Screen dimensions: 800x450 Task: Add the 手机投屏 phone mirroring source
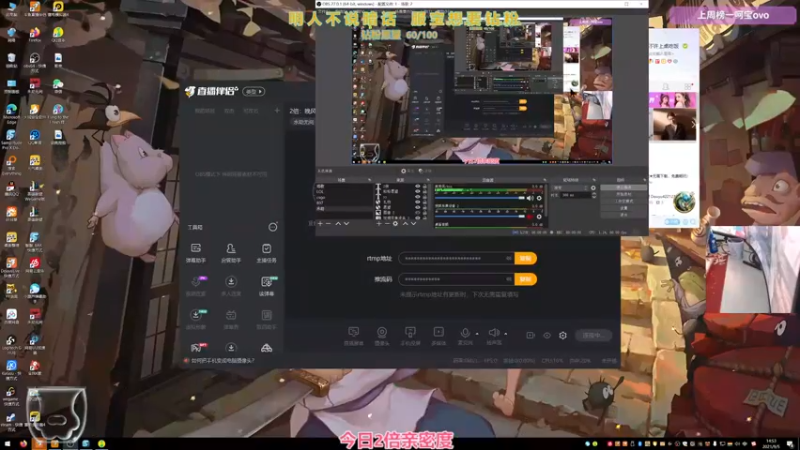pyautogui.click(x=410, y=336)
